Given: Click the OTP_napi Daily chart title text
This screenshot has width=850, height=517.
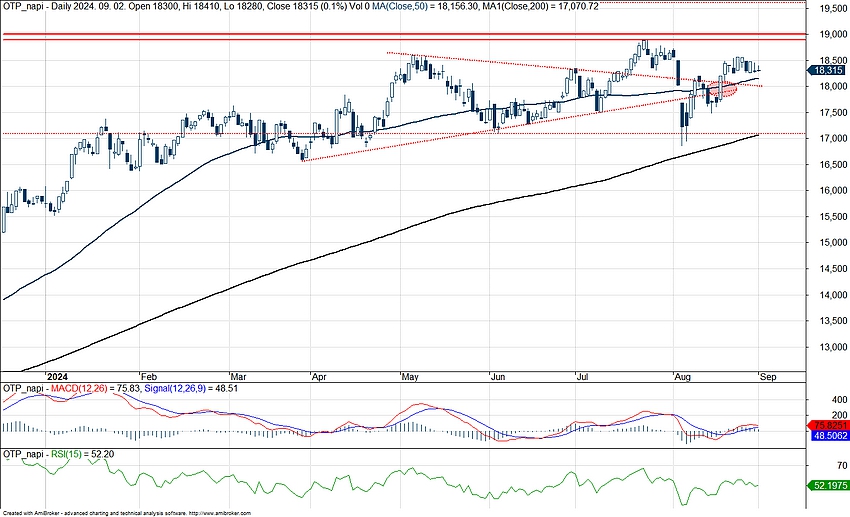Looking at the screenshot, I should click(60, 6).
